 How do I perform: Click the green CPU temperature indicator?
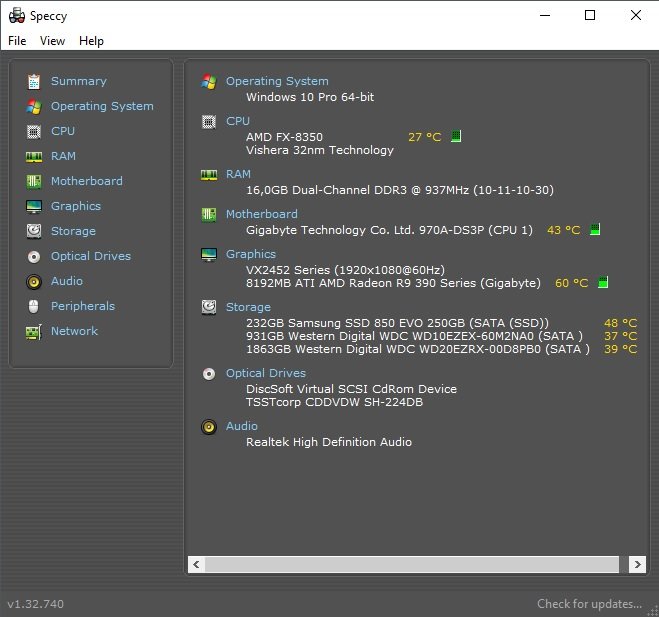point(456,137)
